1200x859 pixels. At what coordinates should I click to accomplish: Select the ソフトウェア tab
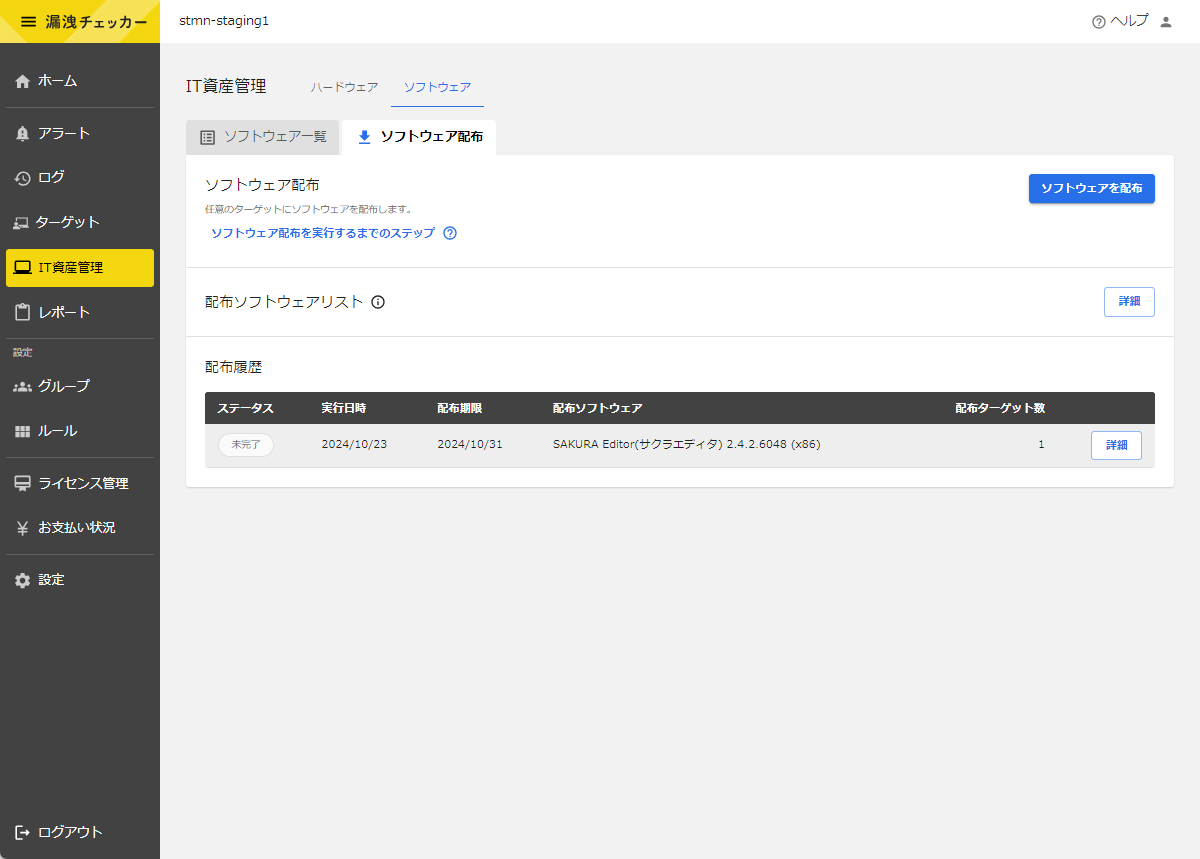coord(437,87)
